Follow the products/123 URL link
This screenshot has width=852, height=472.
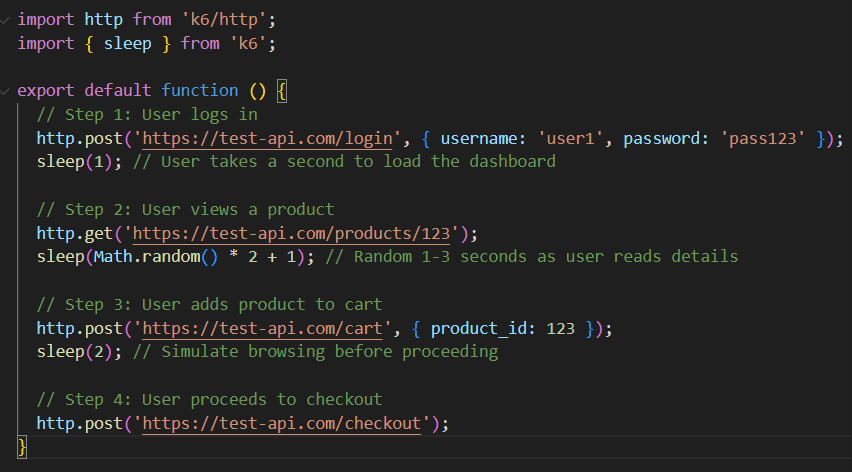pos(294,233)
